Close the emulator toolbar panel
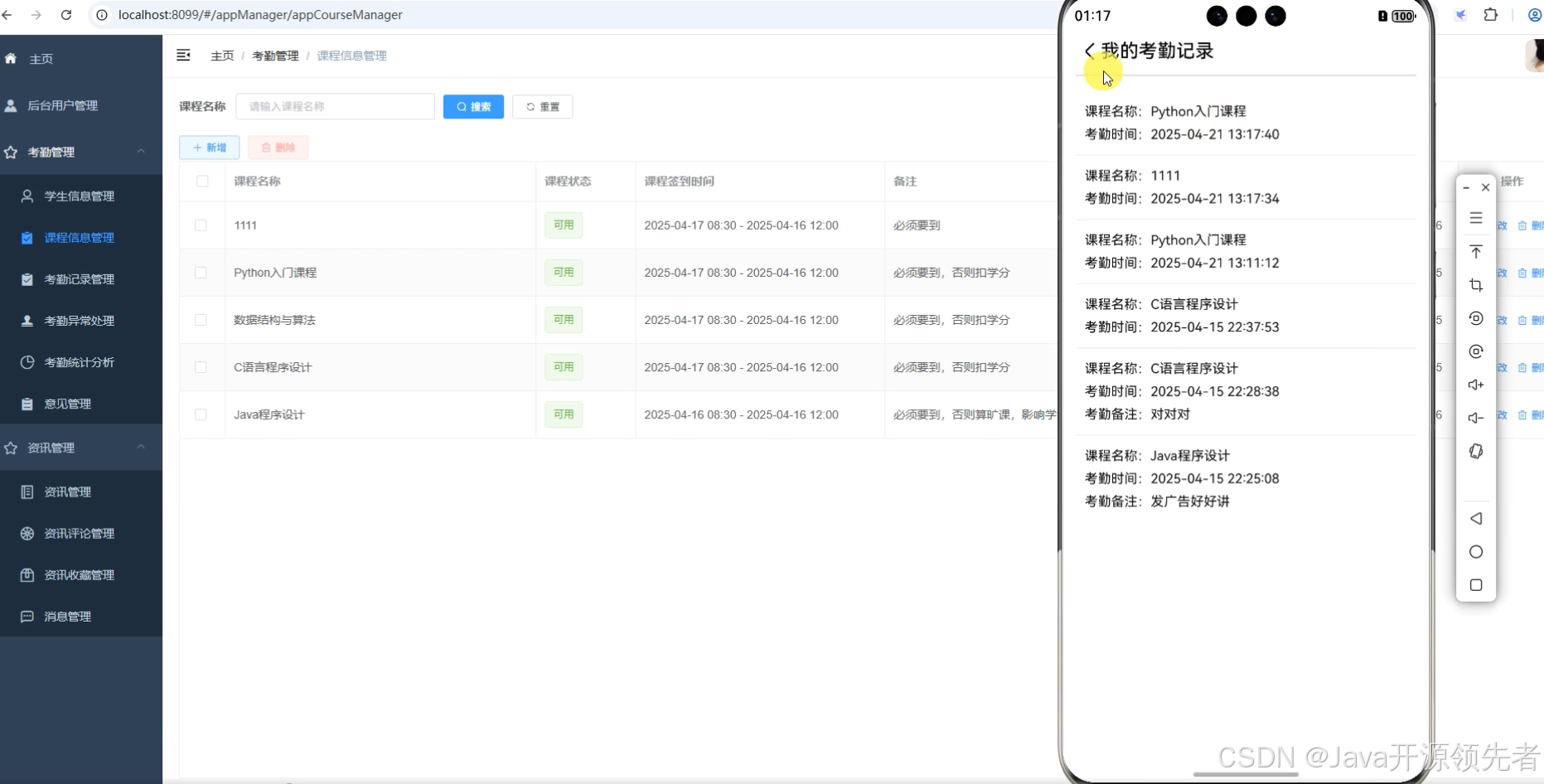Viewport: 1544px width, 784px height. pos(1485,188)
